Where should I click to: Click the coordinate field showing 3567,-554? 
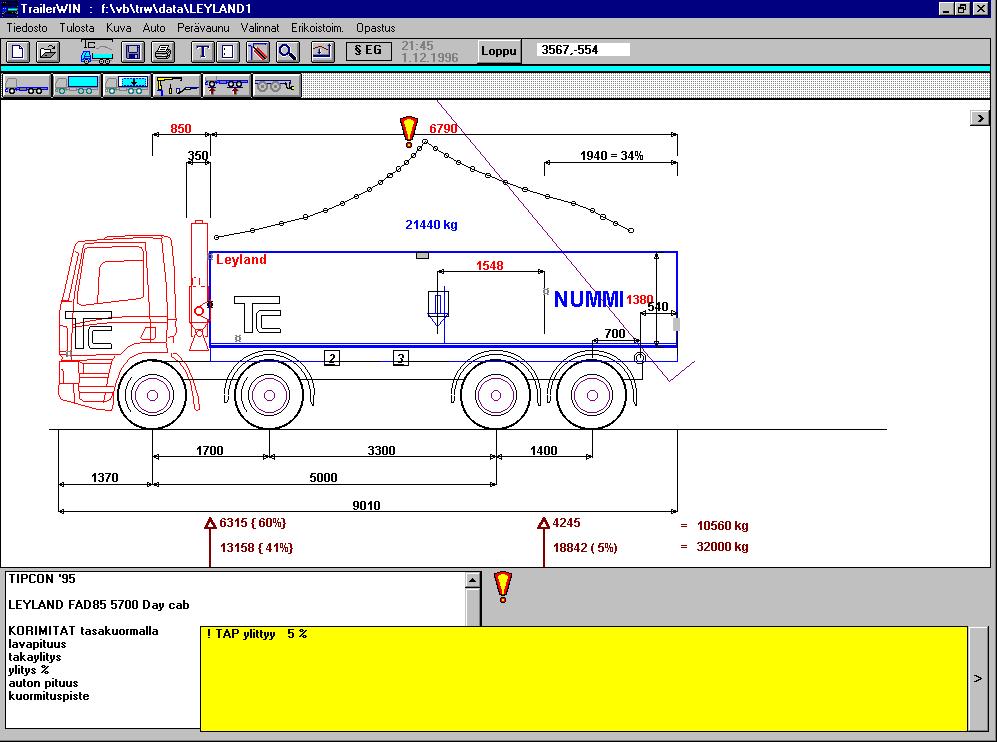(x=583, y=50)
